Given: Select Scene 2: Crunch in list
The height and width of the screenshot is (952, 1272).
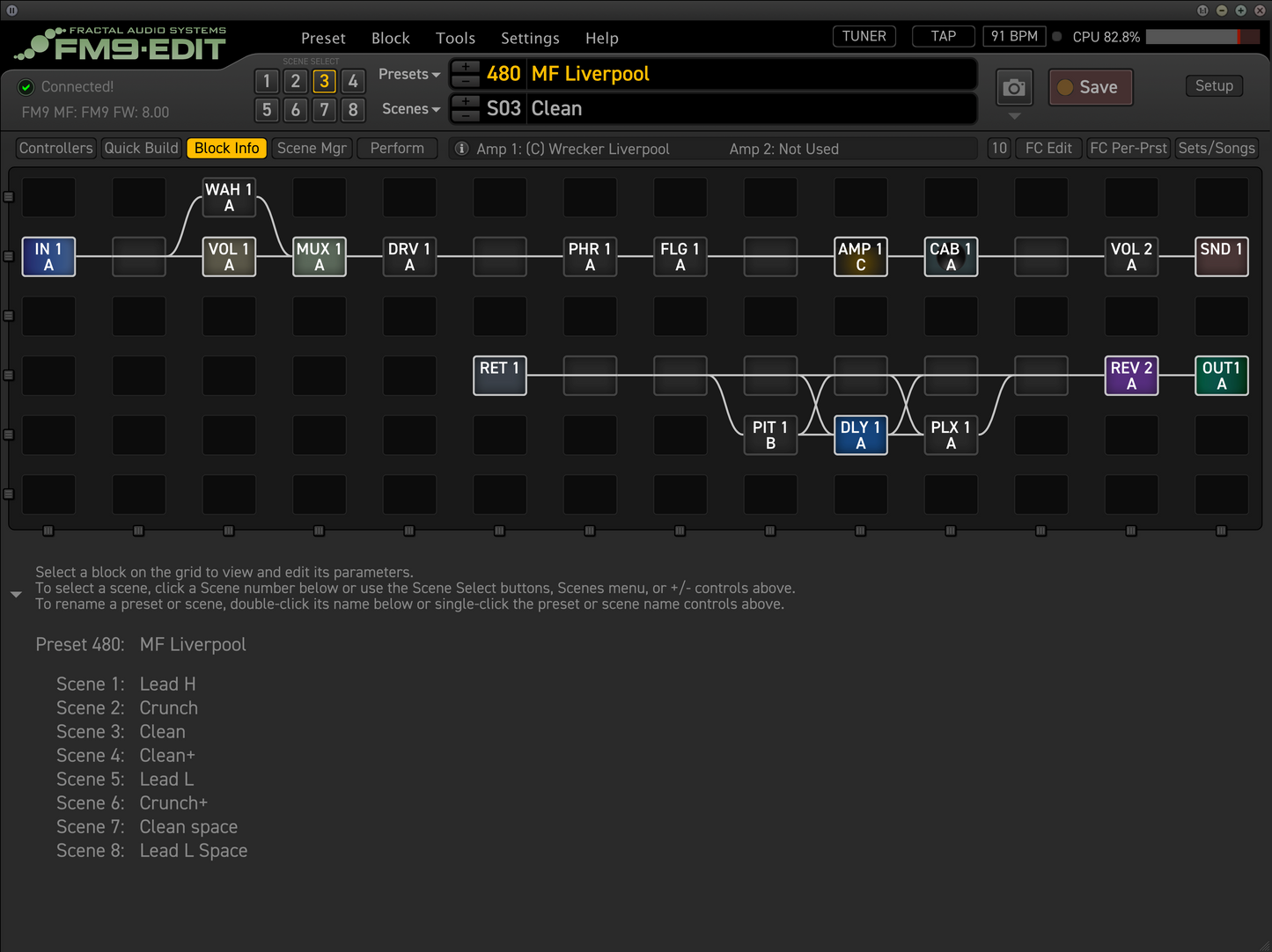Looking at the screenshot, I should click(127, 708).
